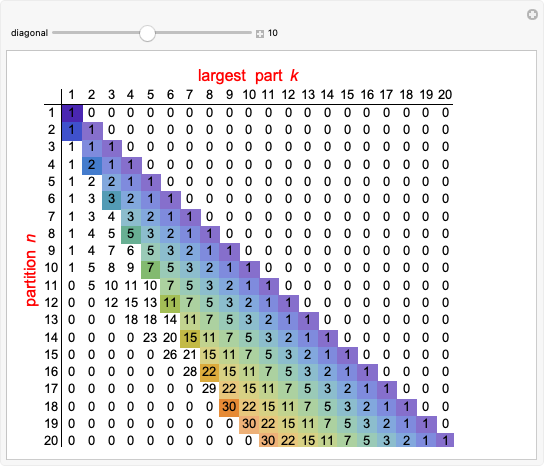The width and height of the screenshot is (544, 467).
Task: Click the 20 cell in row 14
Action: 170,338
